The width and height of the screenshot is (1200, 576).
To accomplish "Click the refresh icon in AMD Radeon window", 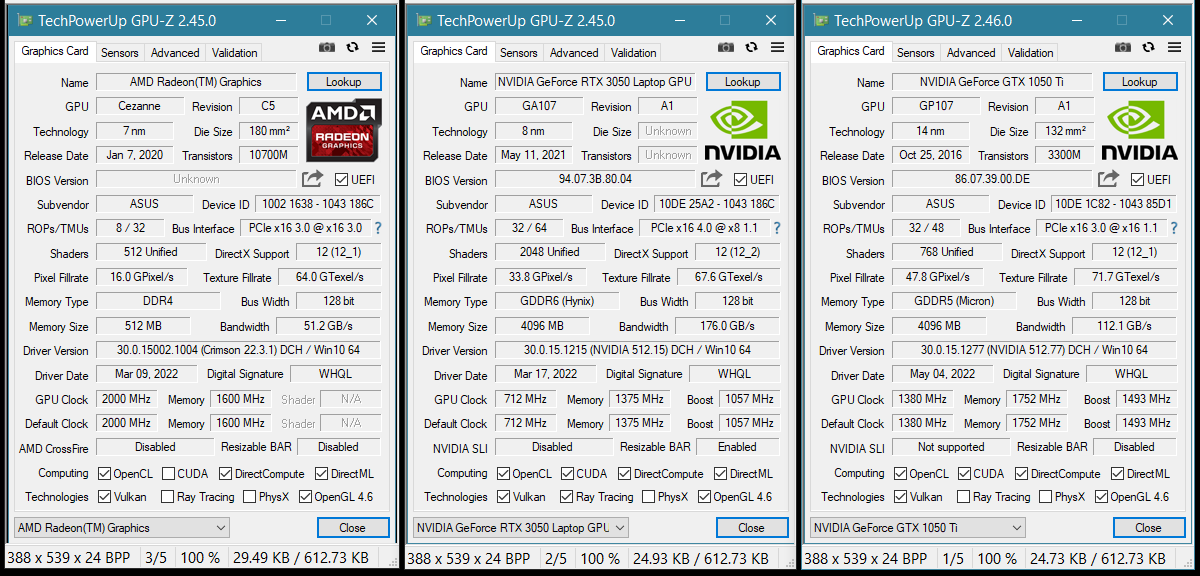I will (353, 48).
